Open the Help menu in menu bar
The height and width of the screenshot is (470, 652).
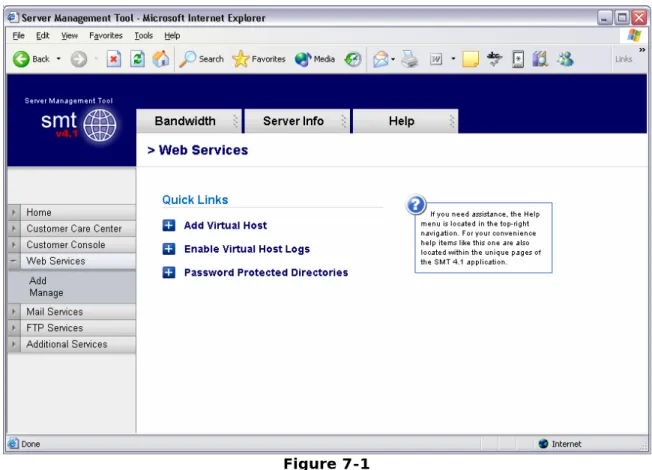click(172, 36)
